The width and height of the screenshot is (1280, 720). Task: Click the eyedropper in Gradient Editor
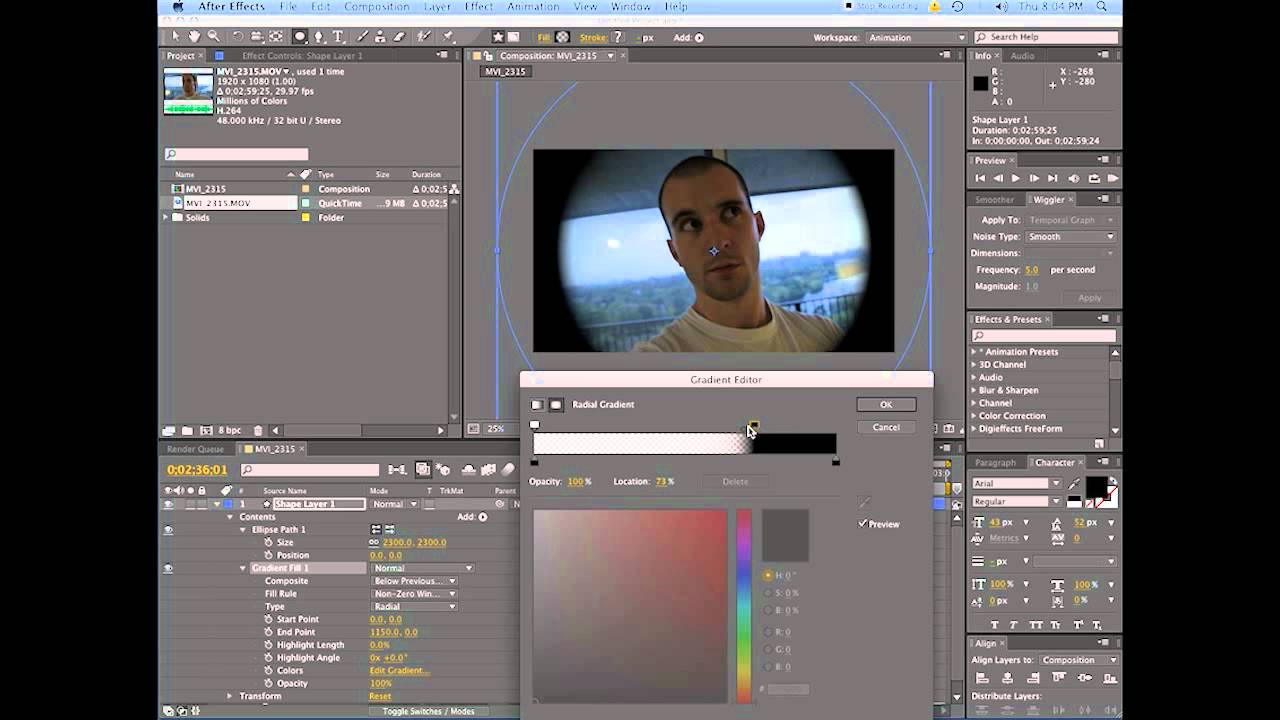tap(864, 502)
